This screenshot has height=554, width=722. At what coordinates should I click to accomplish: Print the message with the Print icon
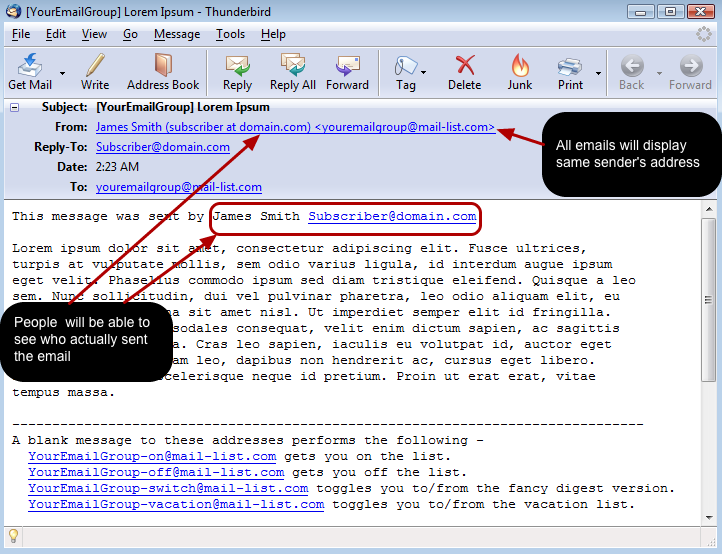pos(570,71)
